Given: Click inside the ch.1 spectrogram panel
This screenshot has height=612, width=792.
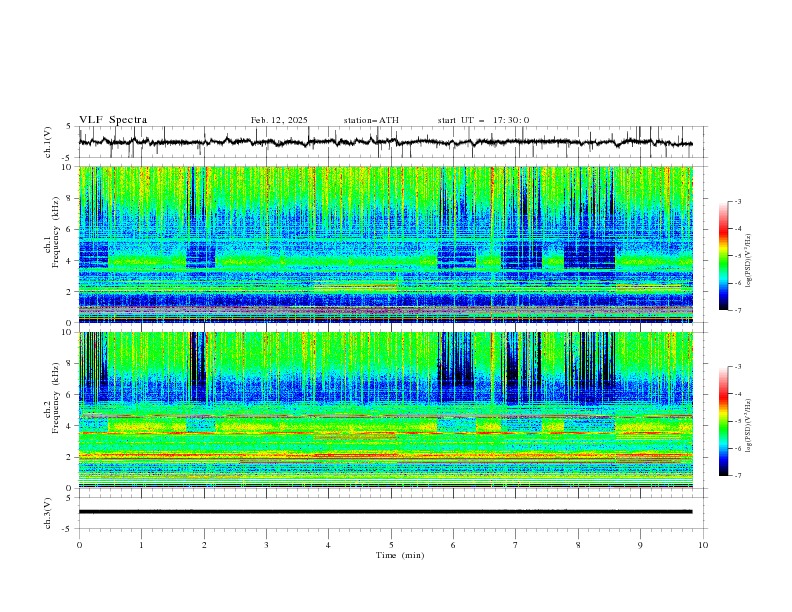Looking at the screenshot, I should pos(386,244).
